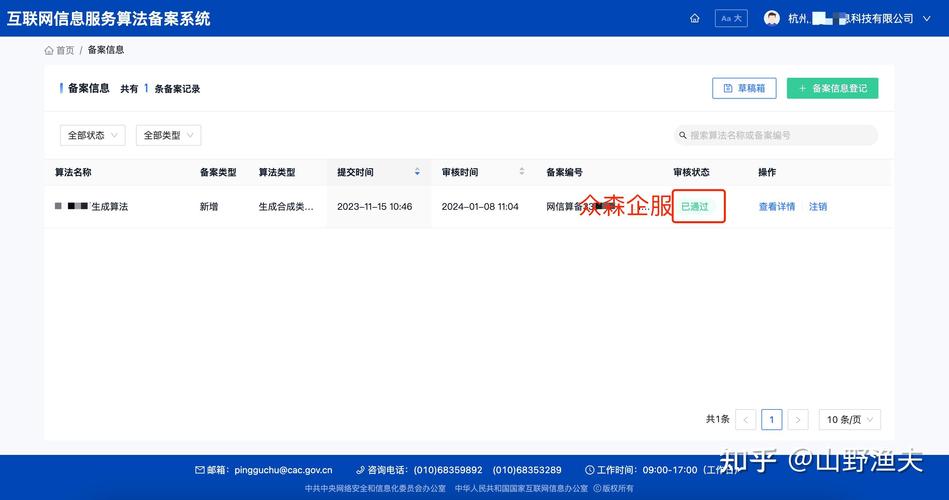The height and width of the screenshot is (500, 949).
Task: Click 算法名称 column header
Action: tap(73, 172)
